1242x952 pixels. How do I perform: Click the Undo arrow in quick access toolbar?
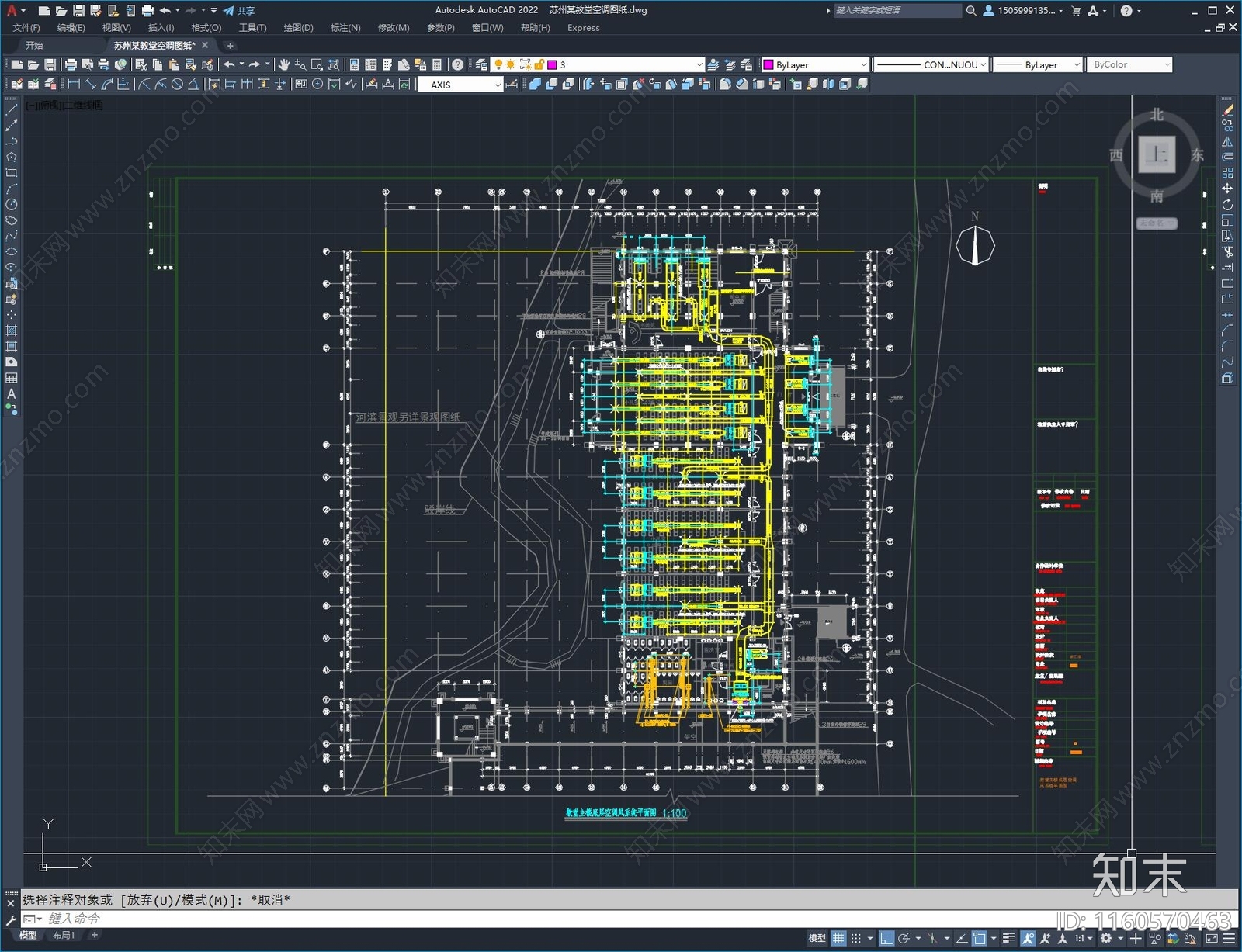tap(165, 11)
